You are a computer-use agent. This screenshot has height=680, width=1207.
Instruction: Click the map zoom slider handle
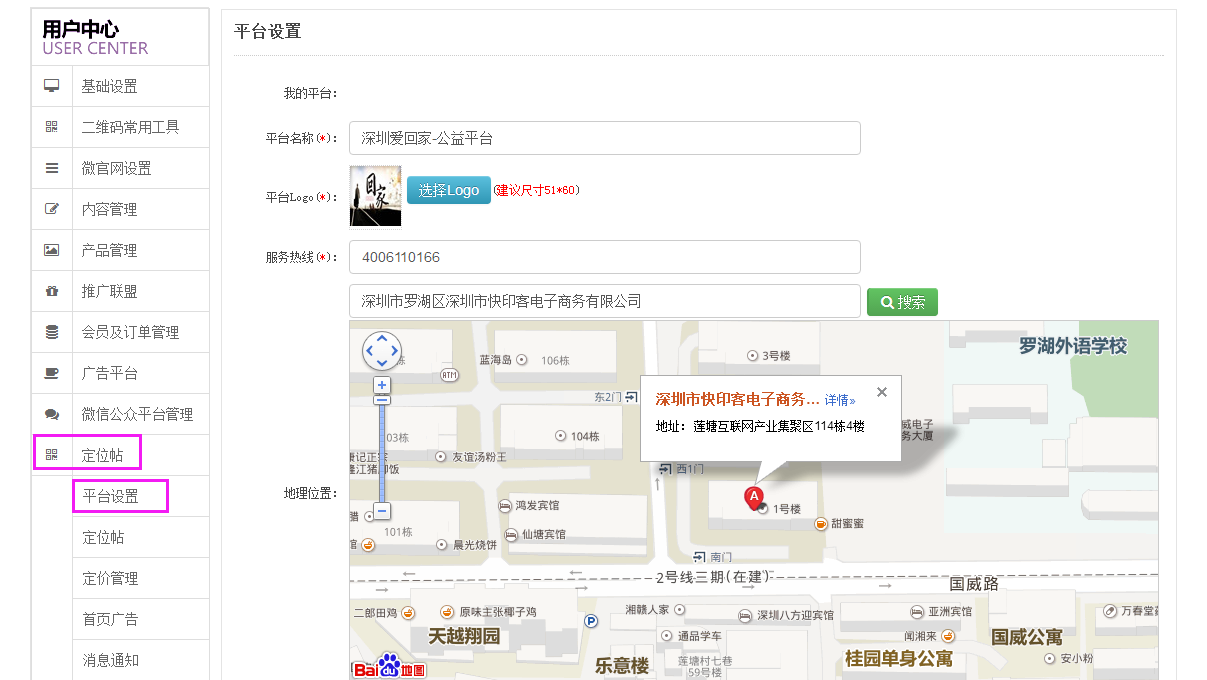[x=381, y=400]
